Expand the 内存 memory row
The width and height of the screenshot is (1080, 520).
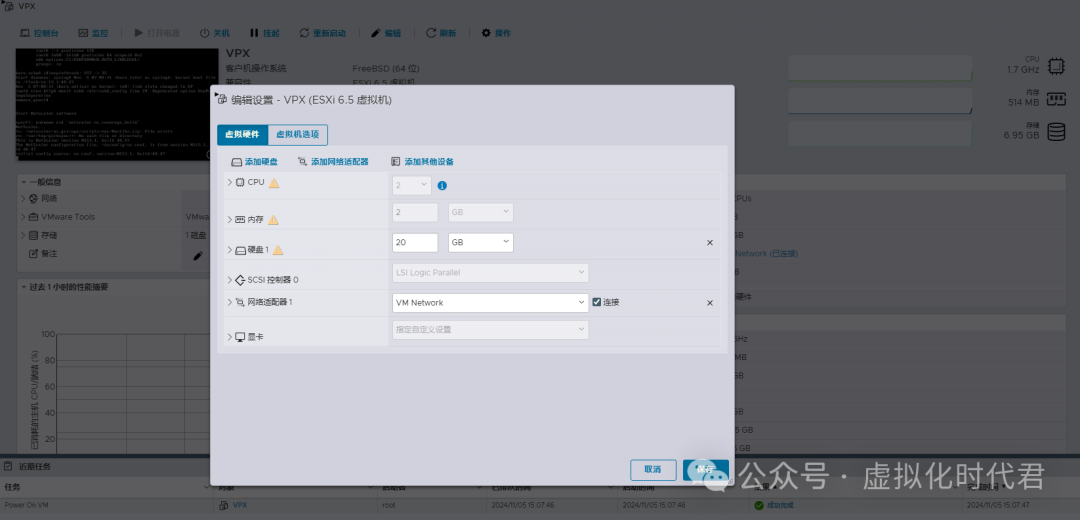coord(230,220)
